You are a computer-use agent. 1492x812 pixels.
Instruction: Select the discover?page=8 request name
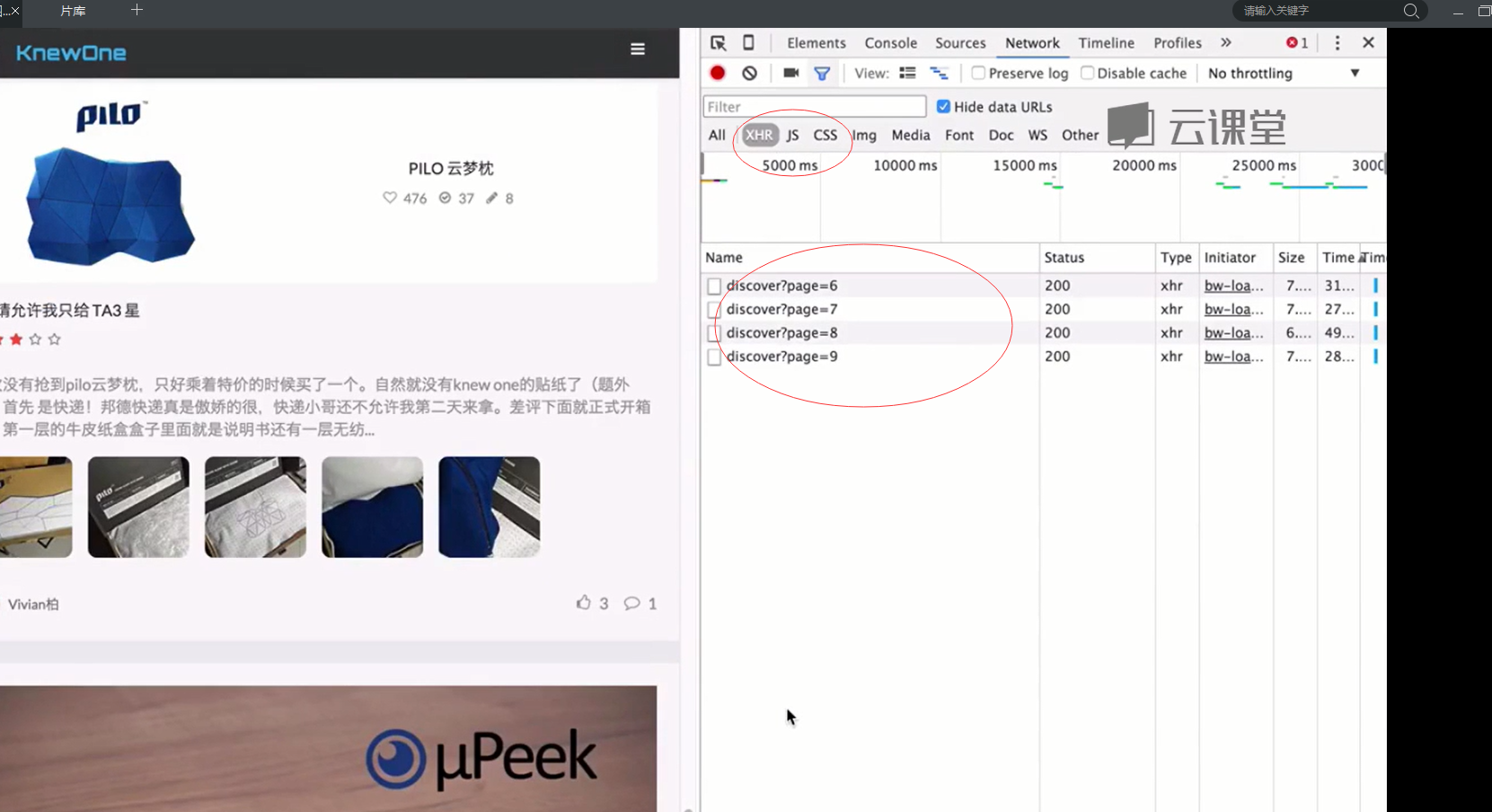click(782, 333)
